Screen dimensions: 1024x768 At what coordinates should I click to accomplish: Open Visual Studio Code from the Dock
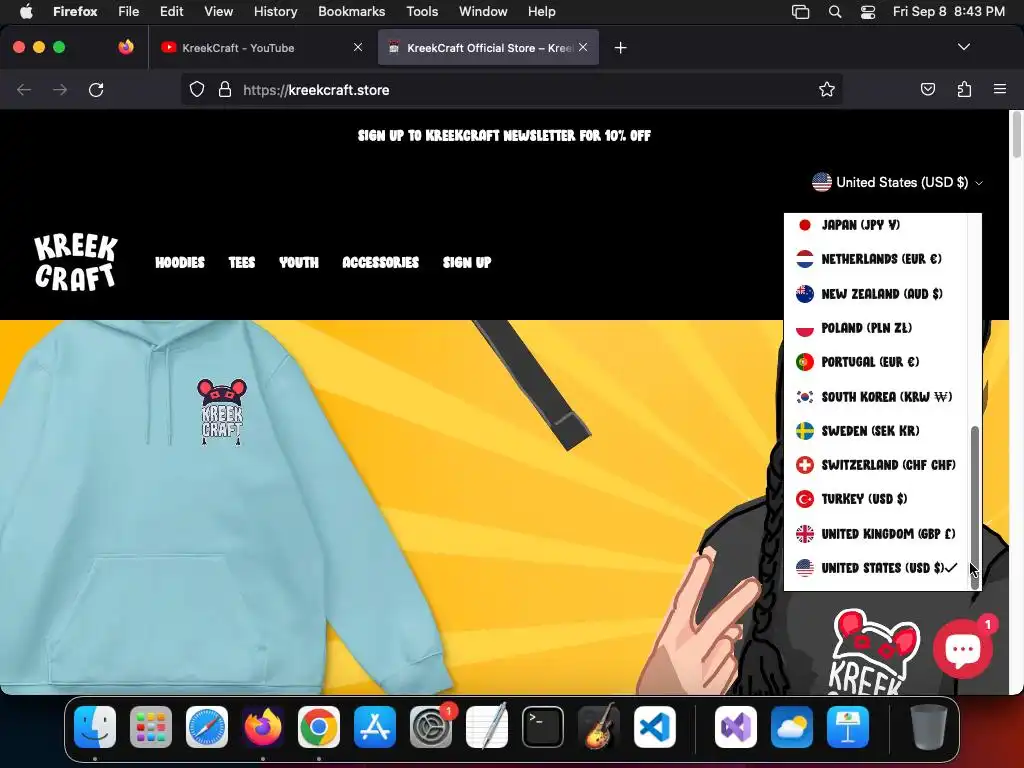tap(655, 727)
